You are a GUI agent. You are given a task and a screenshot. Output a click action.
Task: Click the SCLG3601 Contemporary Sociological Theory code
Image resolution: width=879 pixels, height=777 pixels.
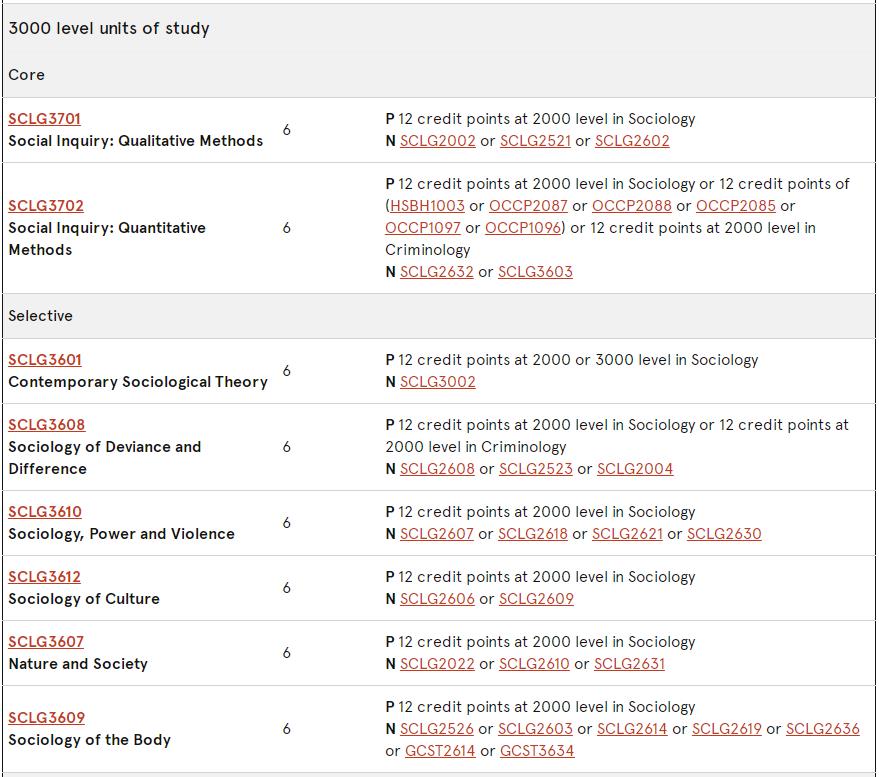tap(45, 360)
